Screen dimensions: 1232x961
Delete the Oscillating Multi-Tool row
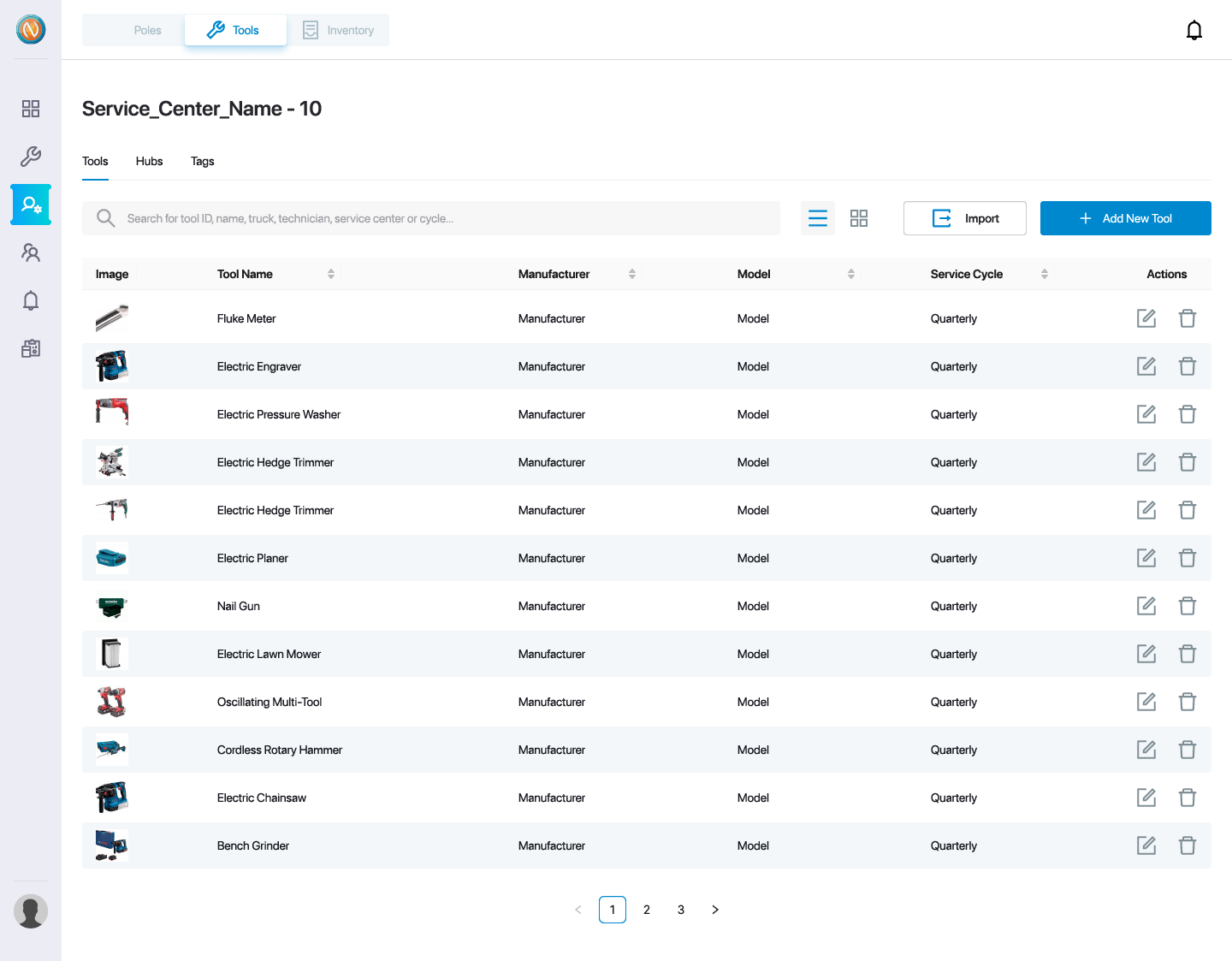coord(1188,702)
